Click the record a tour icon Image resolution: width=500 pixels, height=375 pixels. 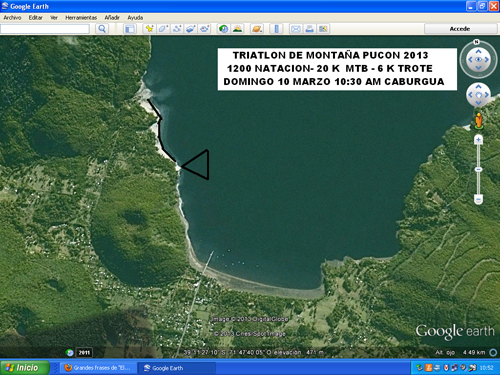click(205, 29)
